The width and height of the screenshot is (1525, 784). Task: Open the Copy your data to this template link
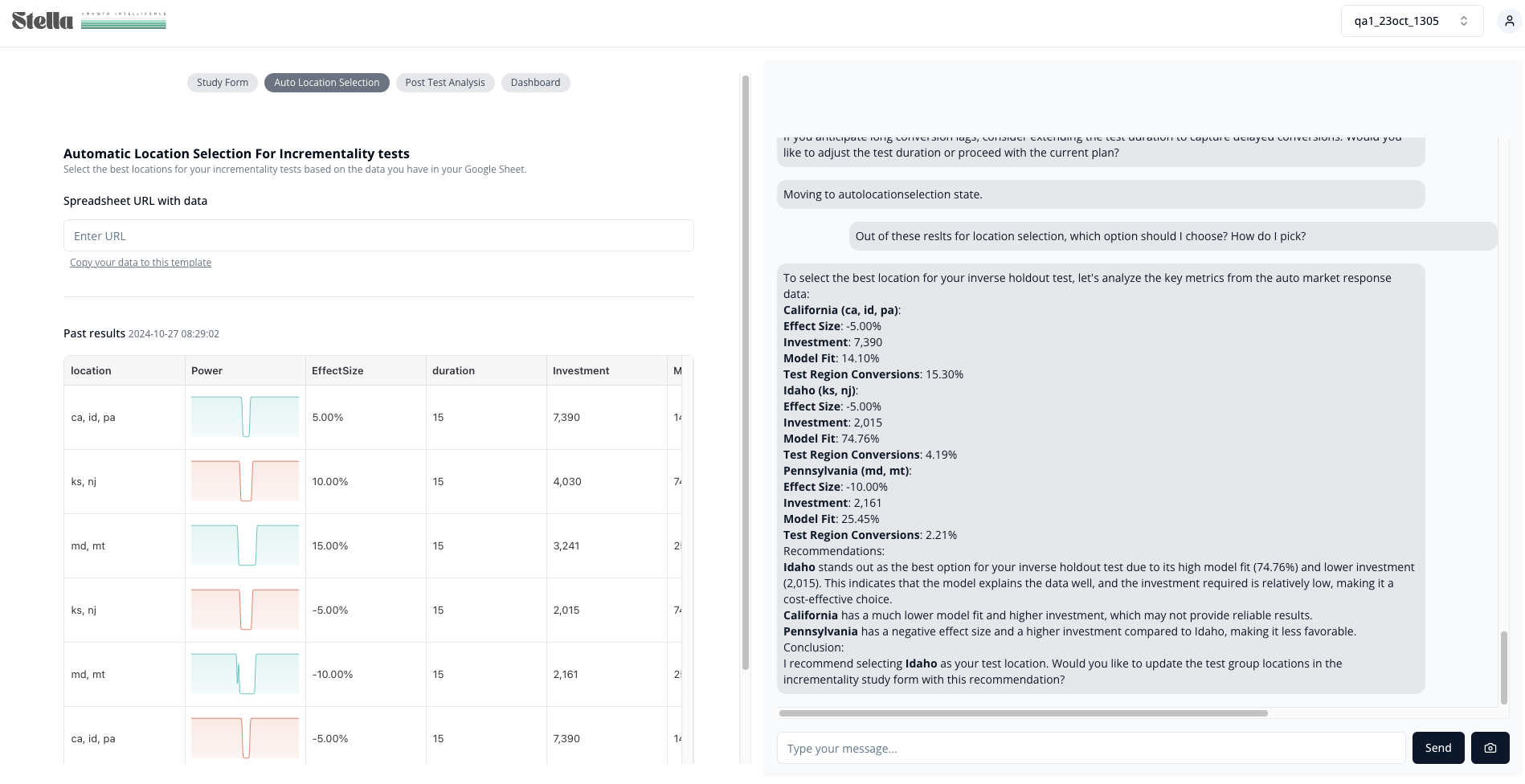click(141, 263)
